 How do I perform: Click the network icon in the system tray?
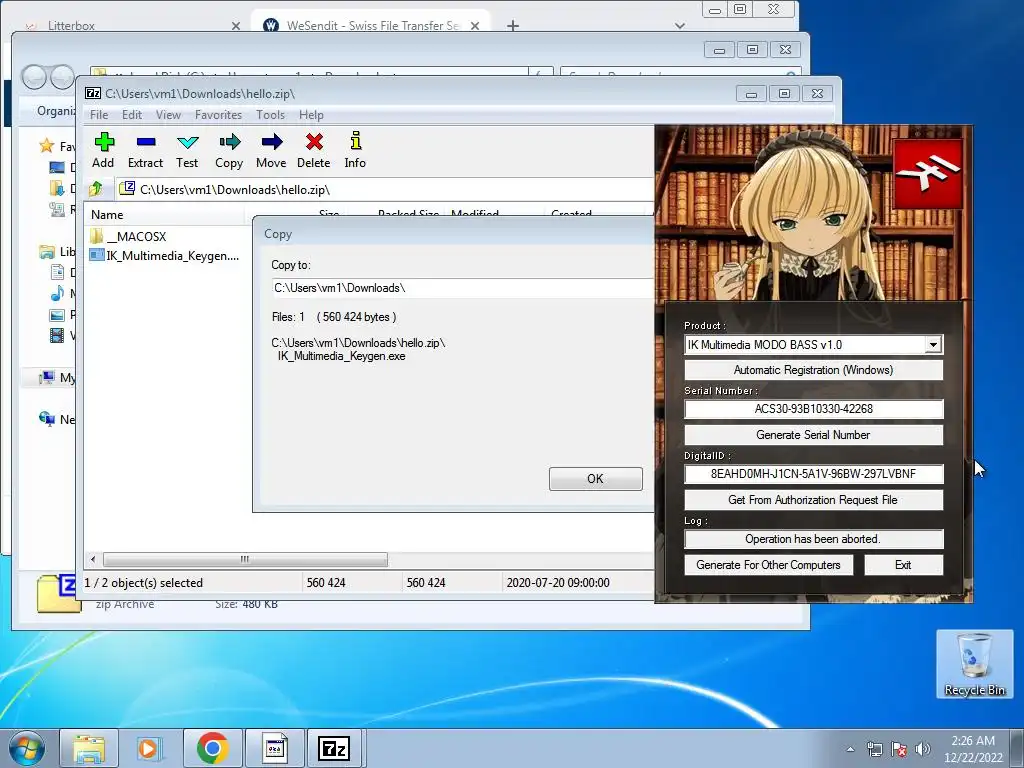[874, 749]
